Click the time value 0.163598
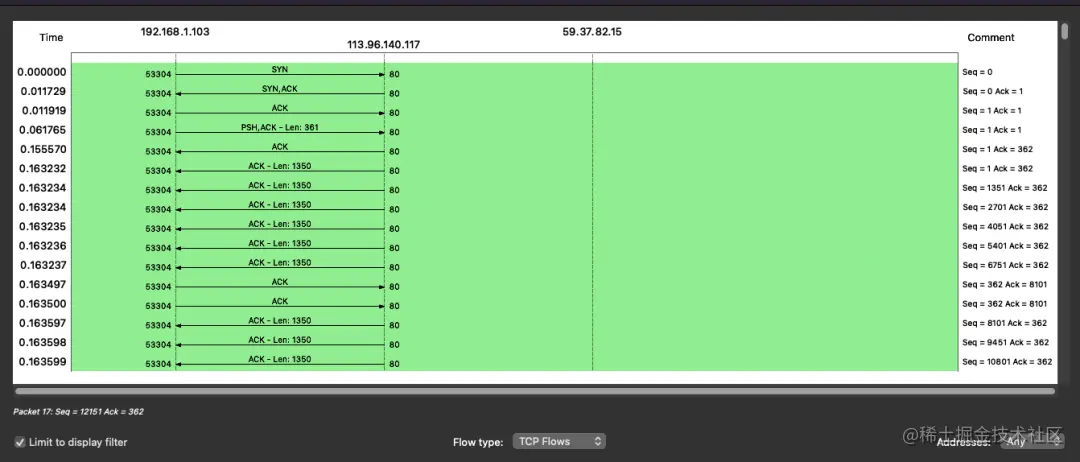1080x462 pixels. (x=43, y=342)
